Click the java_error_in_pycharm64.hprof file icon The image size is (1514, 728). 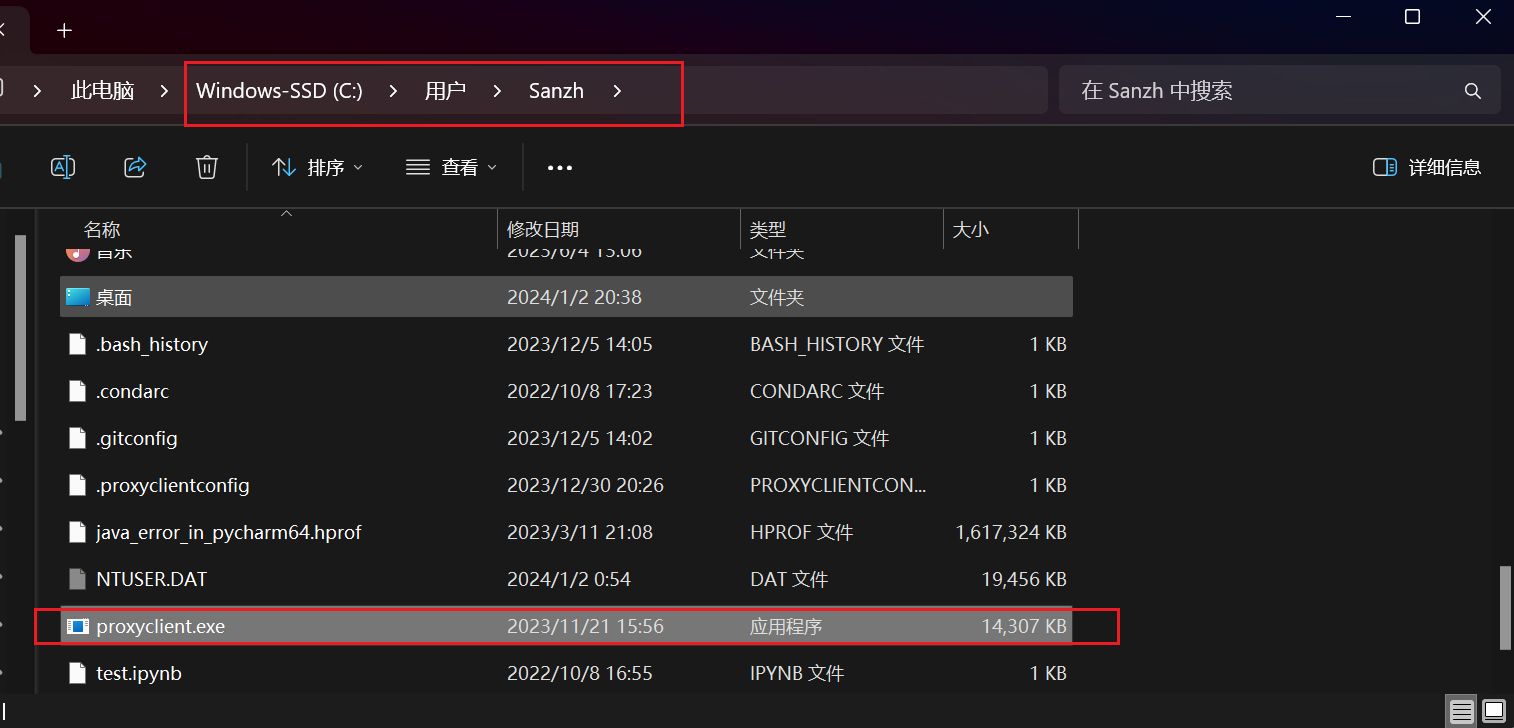78,532
